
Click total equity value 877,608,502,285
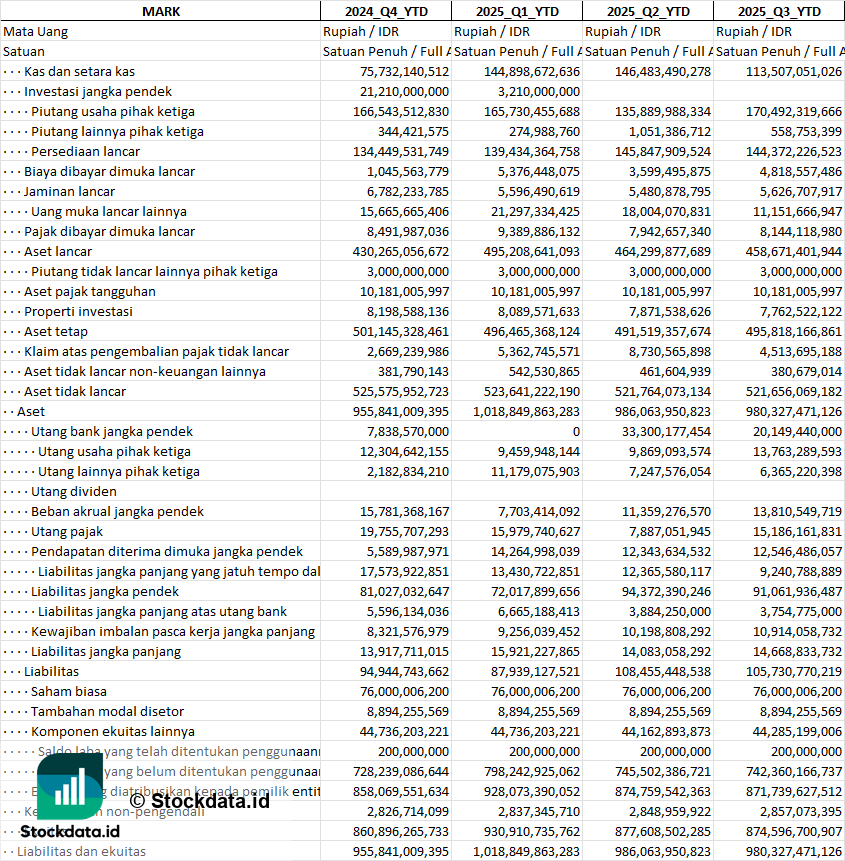click(x=663, y=832)
